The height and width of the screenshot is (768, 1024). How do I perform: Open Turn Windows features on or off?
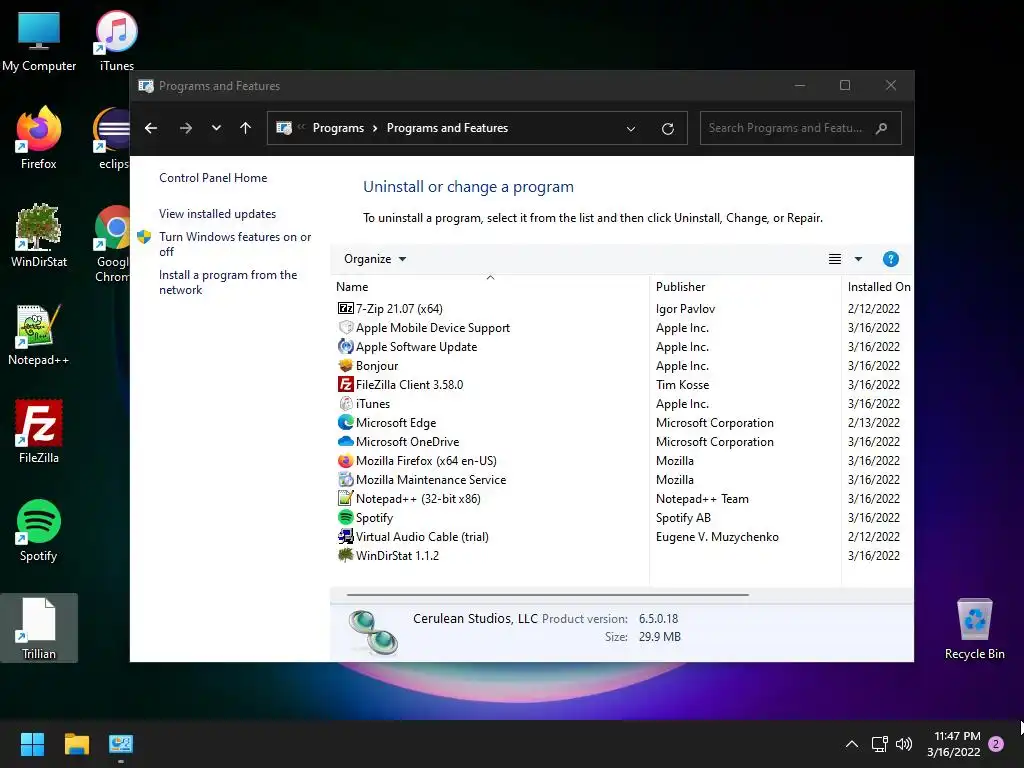click(235, 244)
